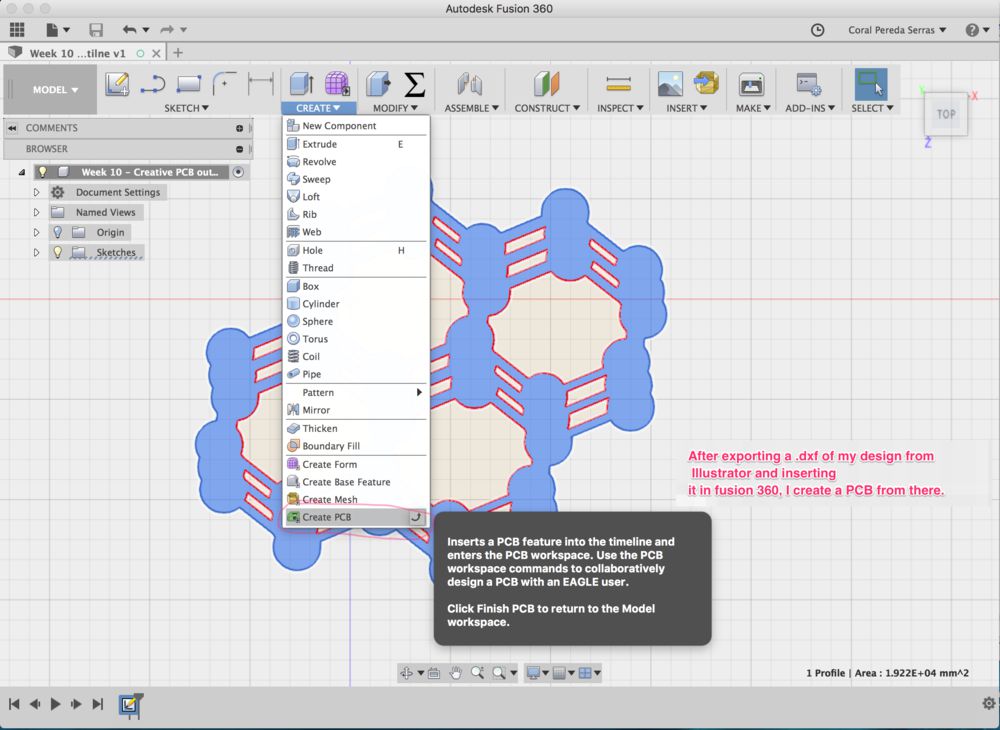This screenshot has height=730, width=1000.
Task: Click the Scripts and Add-Ins icon
Action: (809, 84)
